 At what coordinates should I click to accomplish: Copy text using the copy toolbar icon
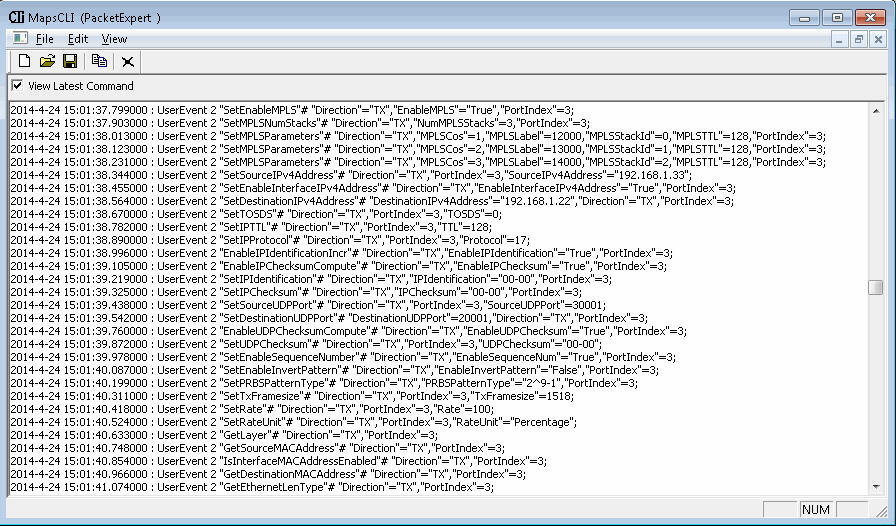point(99,61)
